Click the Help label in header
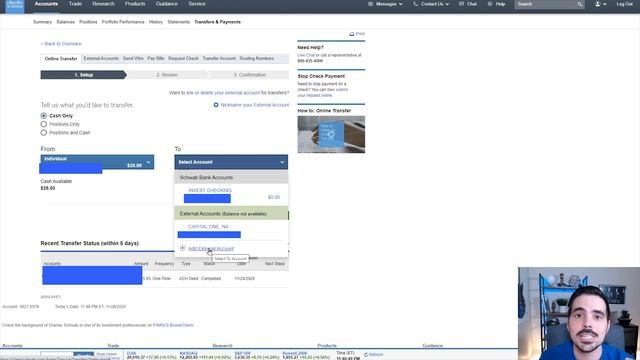 [x=500, y=4]
